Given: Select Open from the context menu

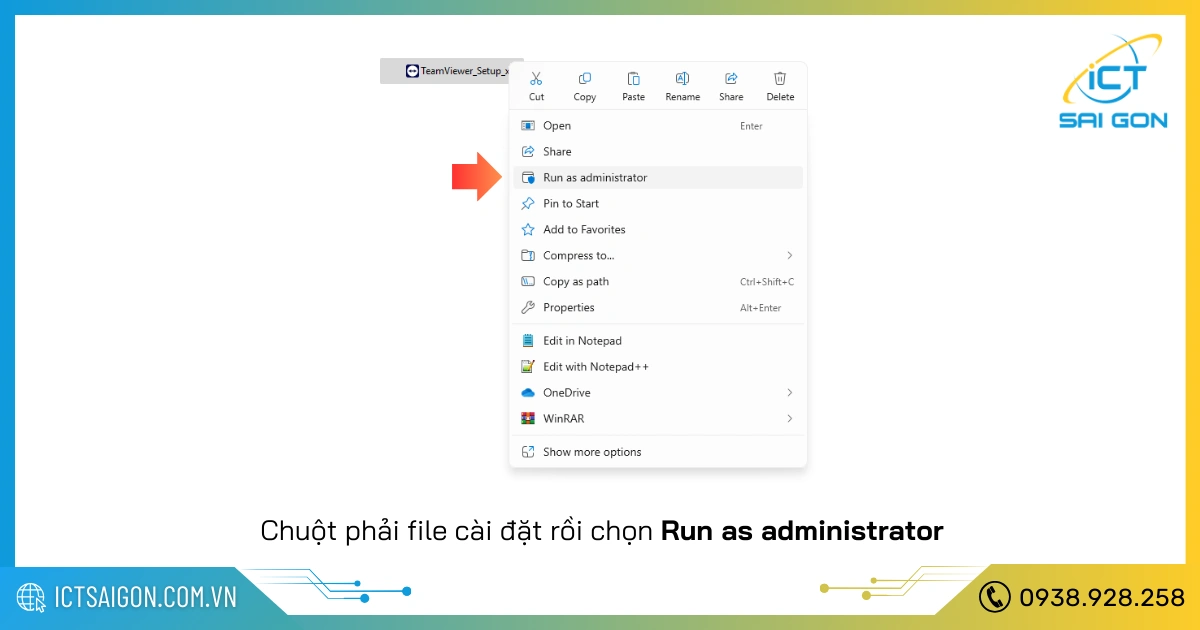Looking at the screenshot, I should [658, 126].
